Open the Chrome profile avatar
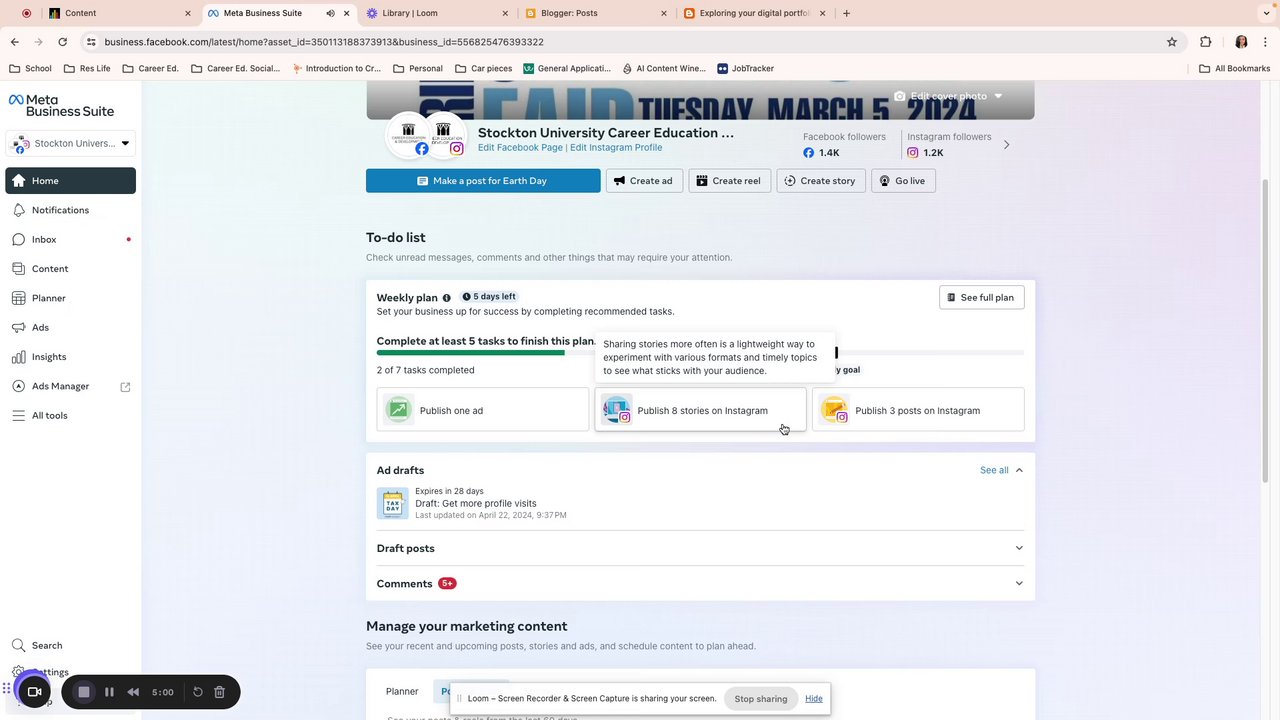1280x720 pixels. 1241,42
